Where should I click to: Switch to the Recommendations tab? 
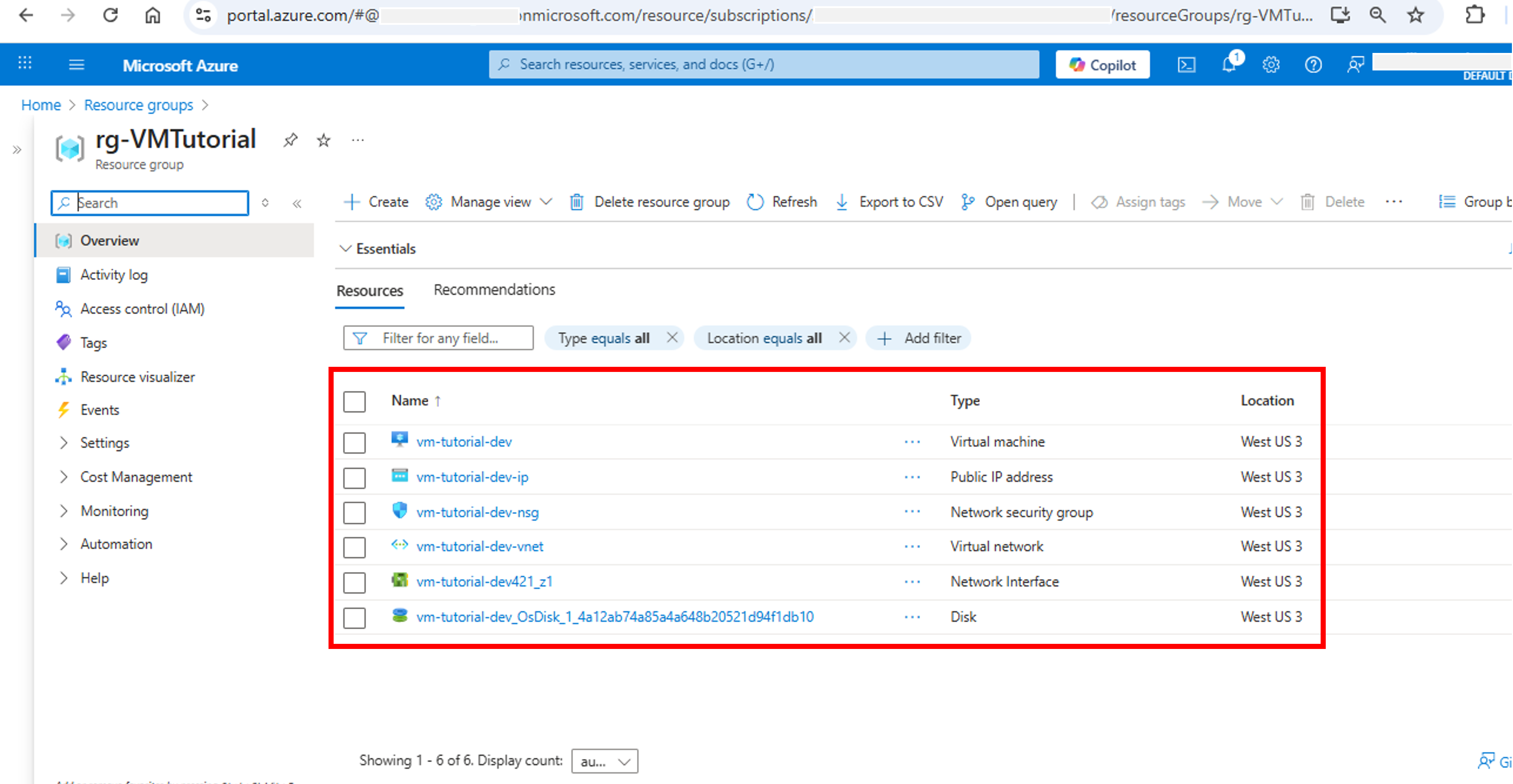point(494,289)
